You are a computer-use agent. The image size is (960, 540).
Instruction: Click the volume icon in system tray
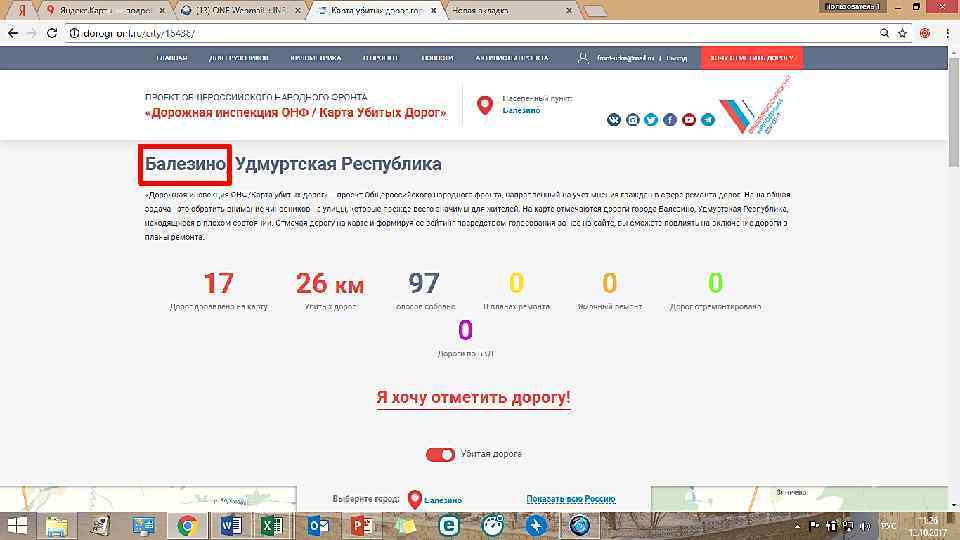(x=865, y=526)
